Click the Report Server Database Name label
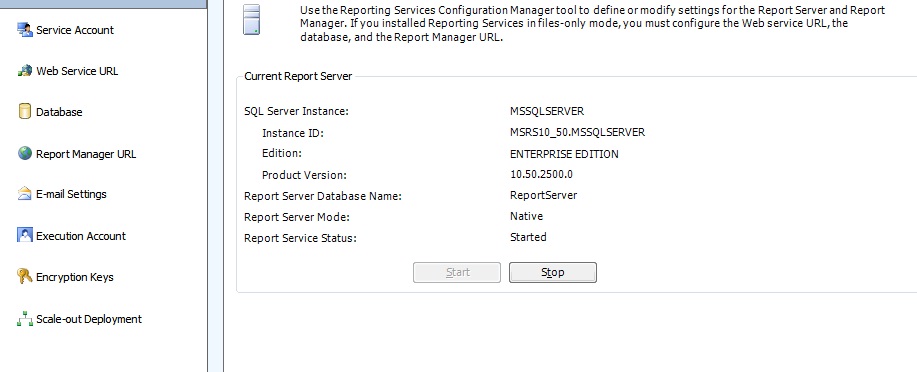917x372 pixels. 323,197
